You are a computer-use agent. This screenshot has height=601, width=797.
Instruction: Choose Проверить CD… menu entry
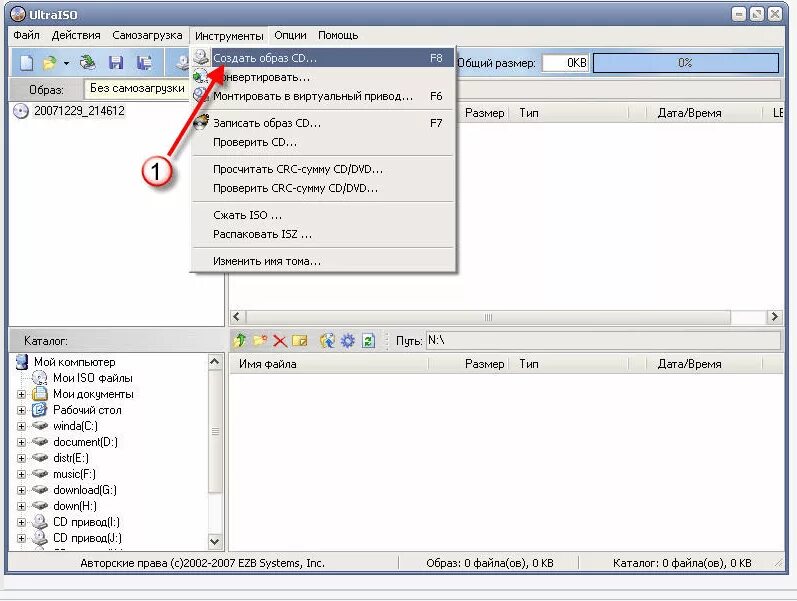[323, 142]
